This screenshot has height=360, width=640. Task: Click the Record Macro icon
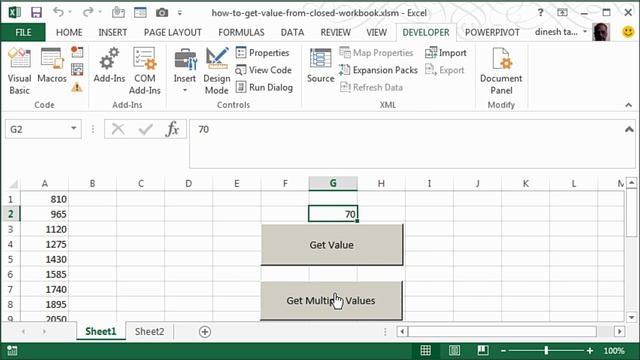tap(77, 52)
